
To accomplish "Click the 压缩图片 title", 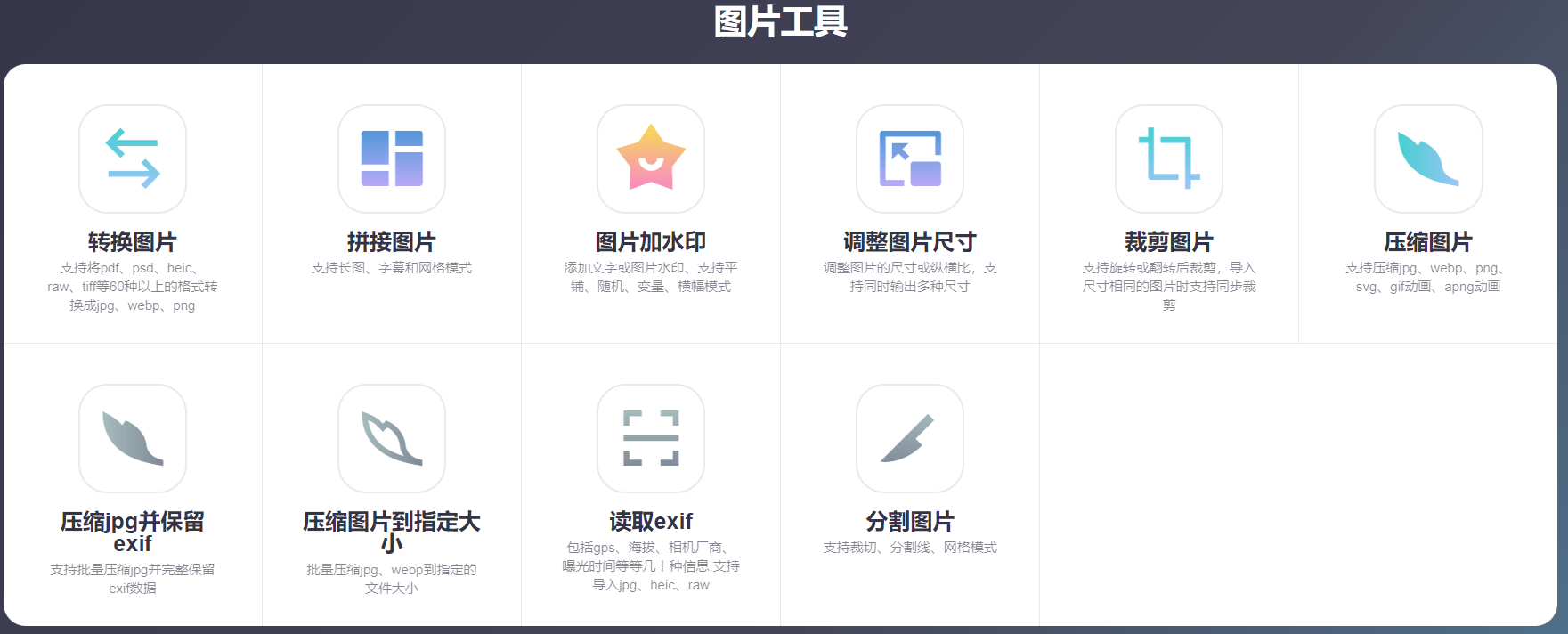I will (1428, 241).
